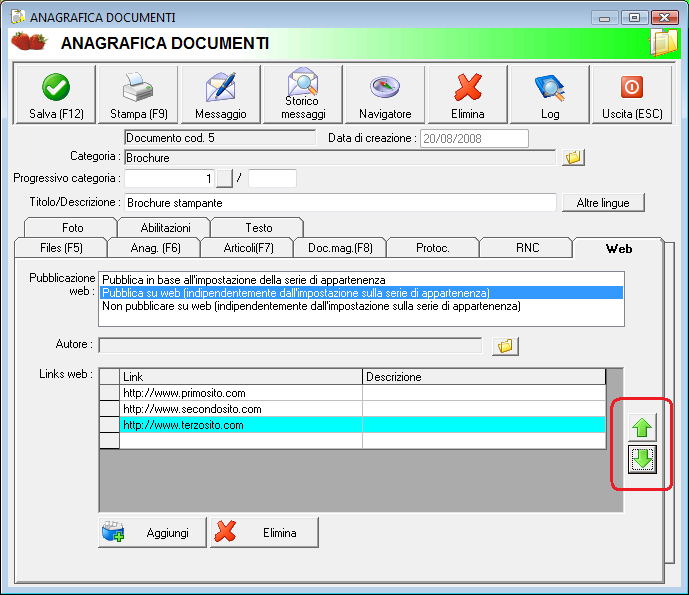Click empty Link cell in new row
This screenshot has width=689, height=595.
(x=241, y=441)
